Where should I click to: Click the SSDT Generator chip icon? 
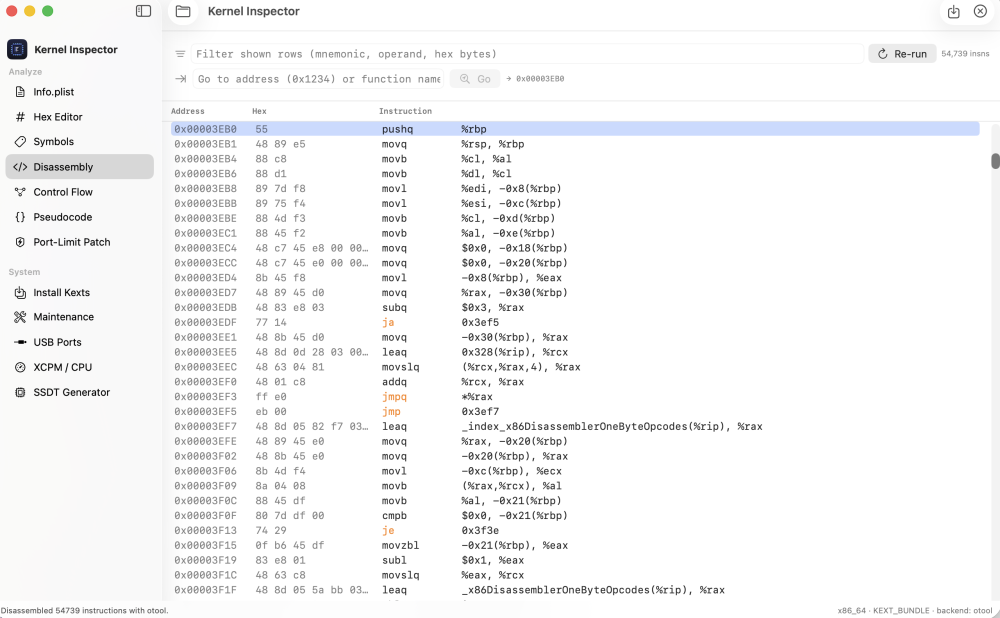[20, 392]
